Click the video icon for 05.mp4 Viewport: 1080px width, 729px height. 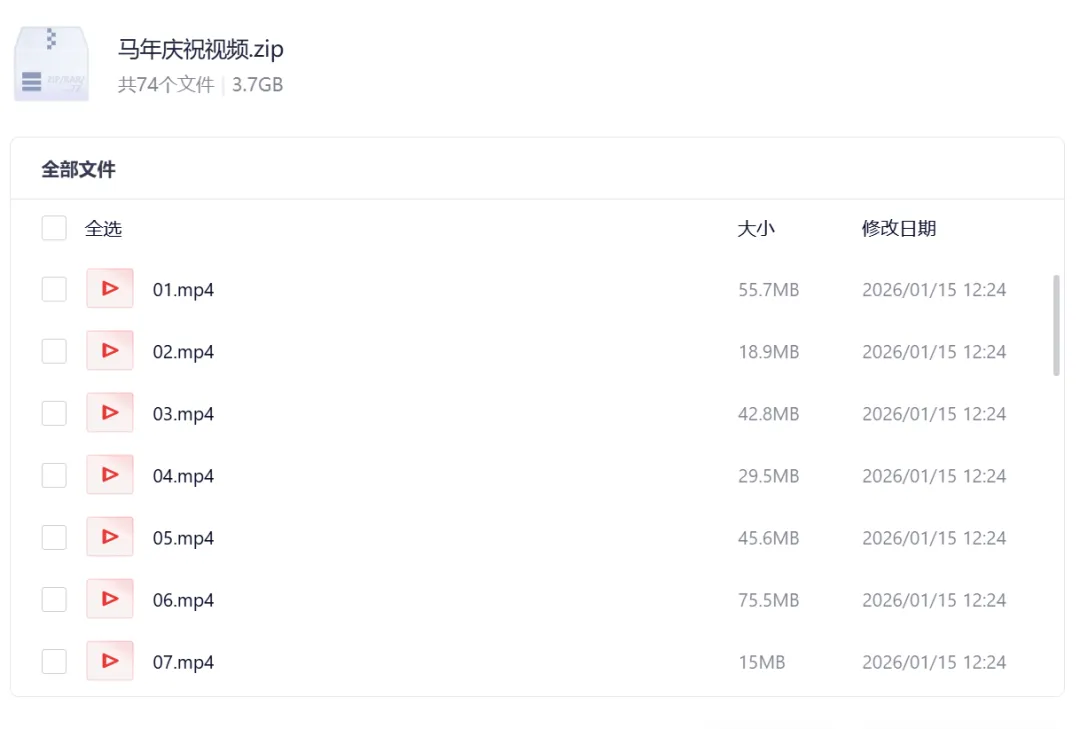click(110, 537)
